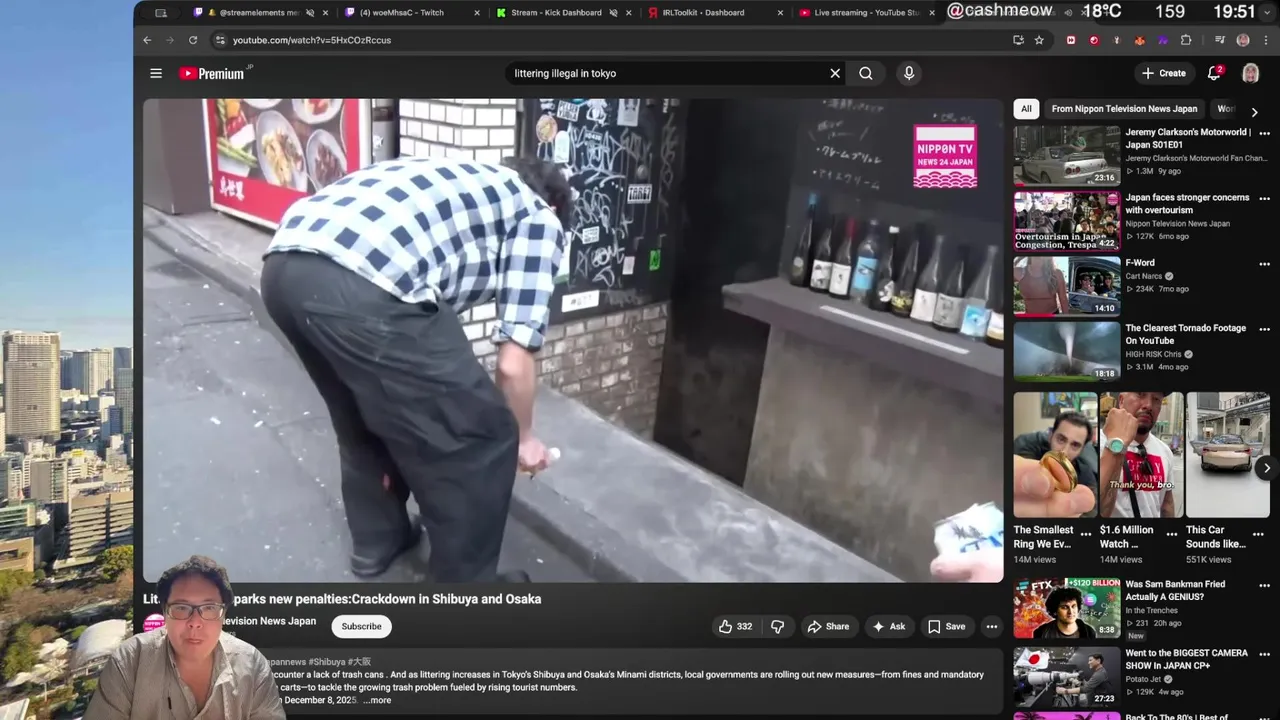The width and height of the screenshot is (1280, 720).
Task: Switch to Stream - Kick Dashboard tab
Action: click(x=563, y=13)
